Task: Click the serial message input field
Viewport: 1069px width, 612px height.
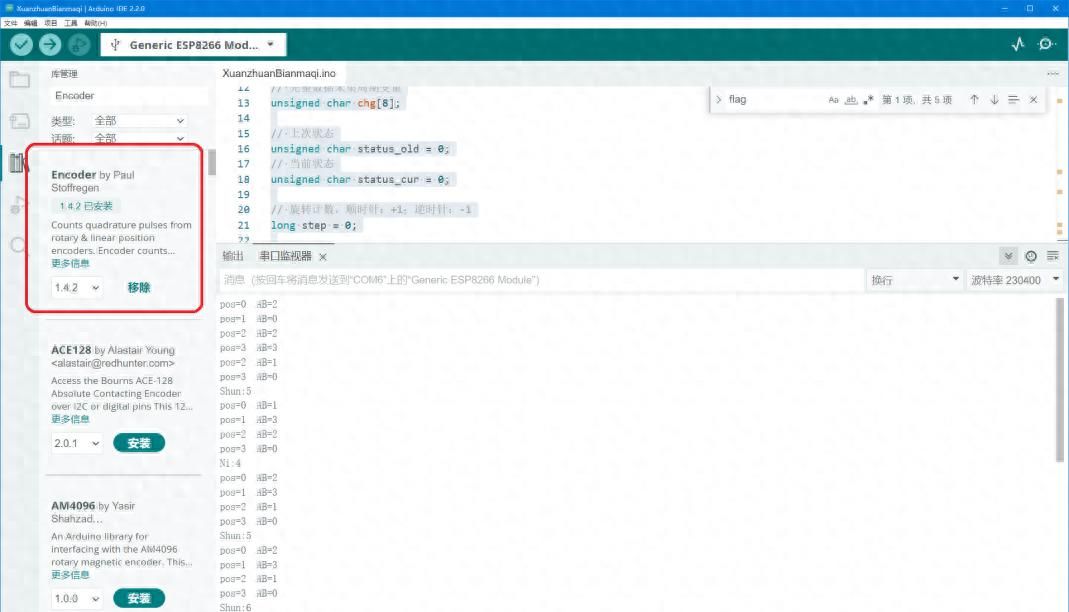Action: pos(540,280)
